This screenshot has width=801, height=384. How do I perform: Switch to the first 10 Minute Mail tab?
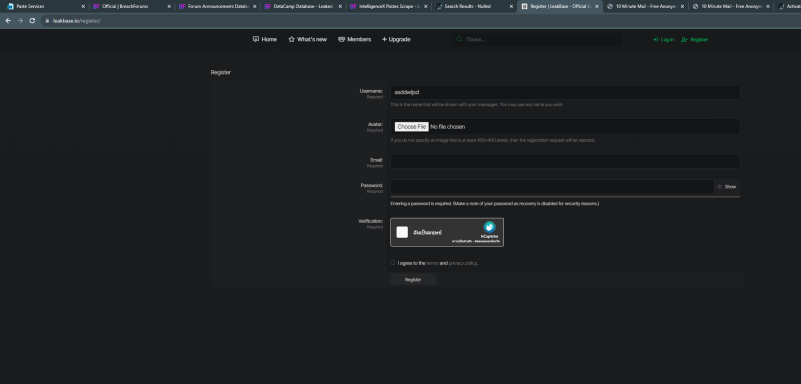click(645, 7)
